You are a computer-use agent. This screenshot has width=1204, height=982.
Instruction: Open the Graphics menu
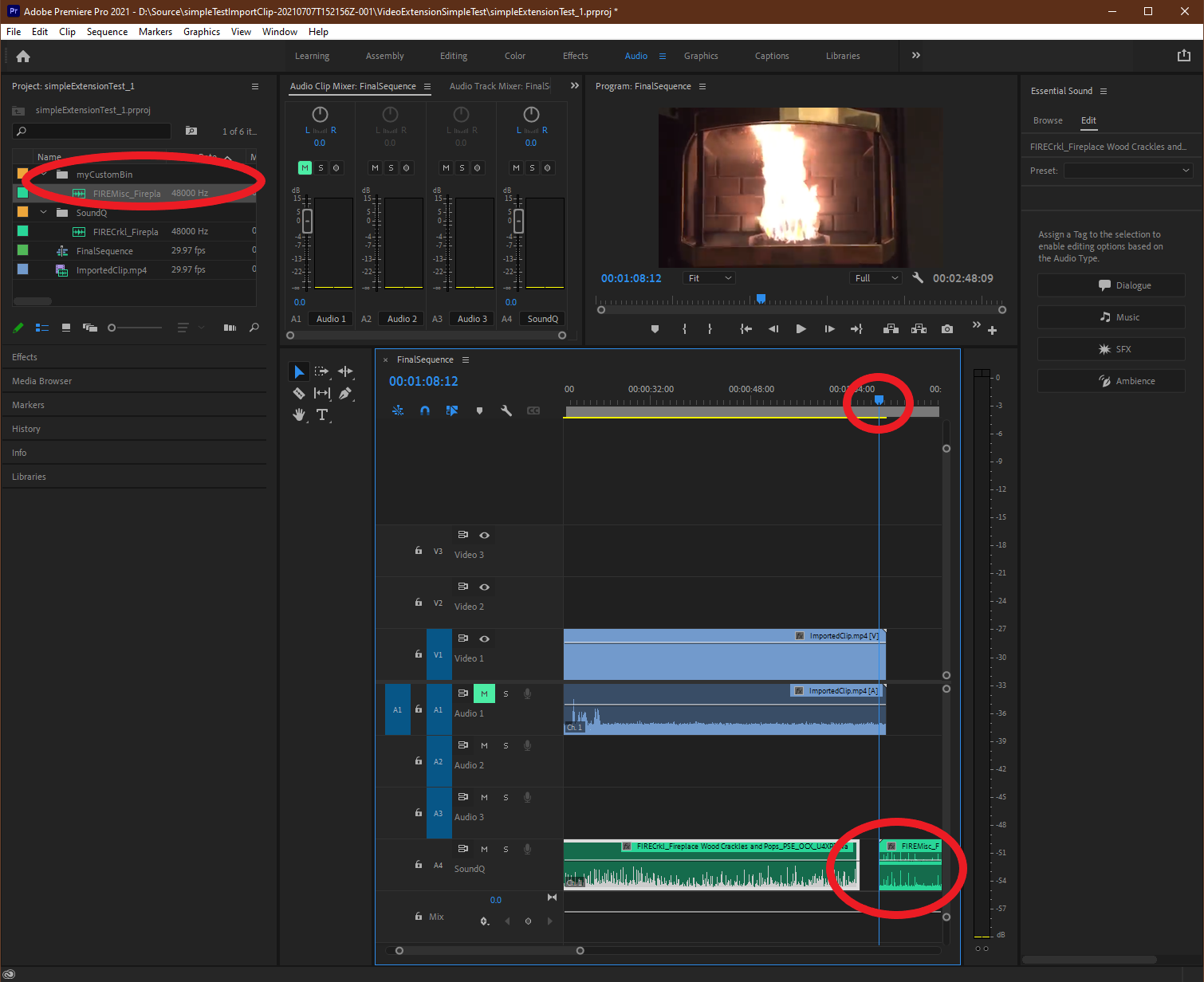point(202,32)
